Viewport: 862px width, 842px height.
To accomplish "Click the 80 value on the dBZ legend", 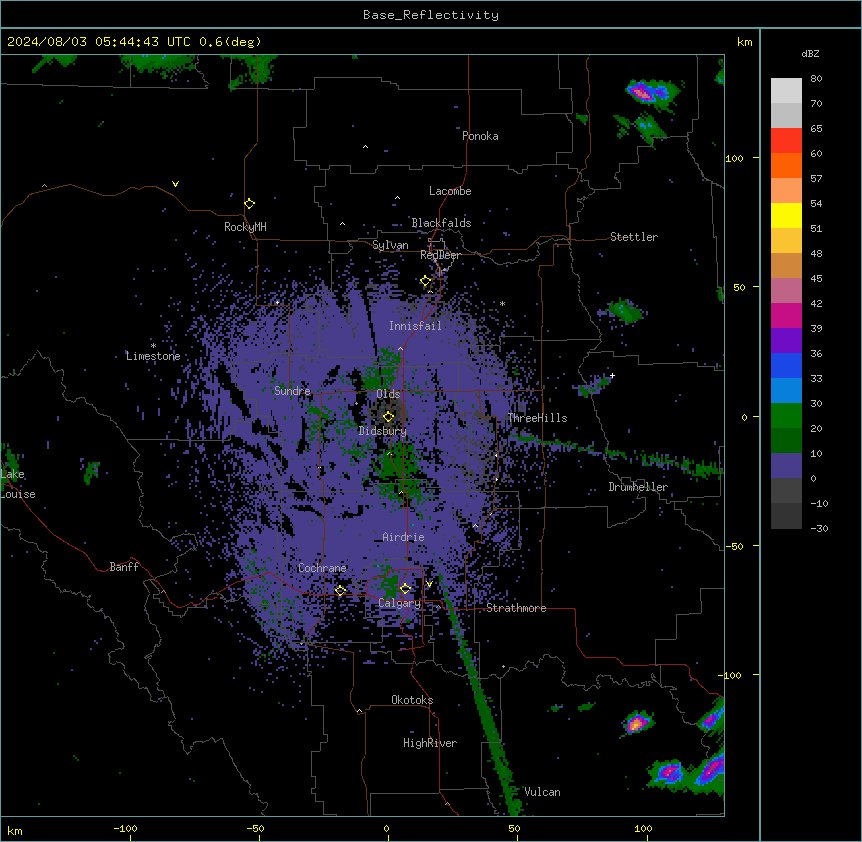I will 816,79.
